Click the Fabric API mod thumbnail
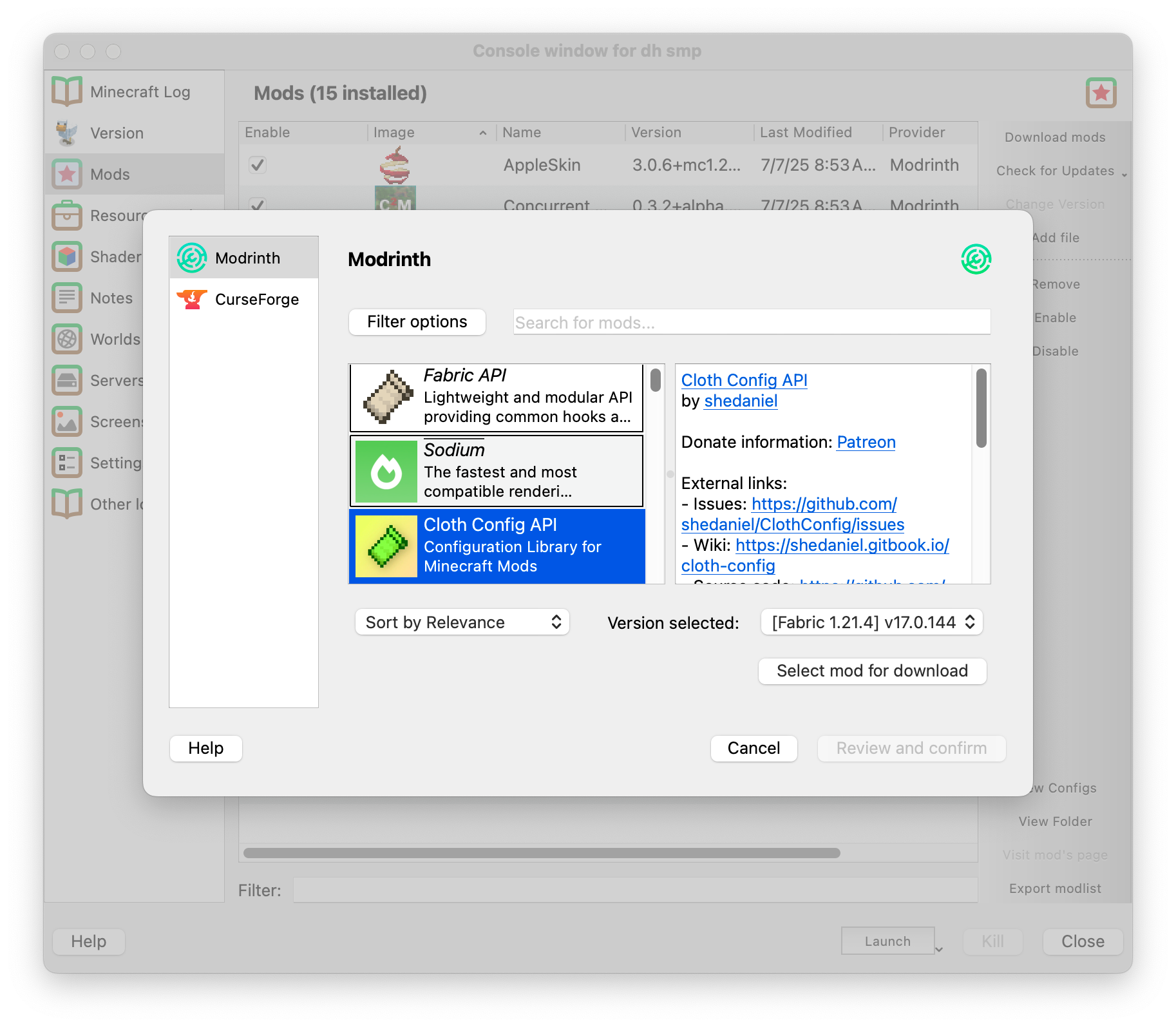 point(387,397)
